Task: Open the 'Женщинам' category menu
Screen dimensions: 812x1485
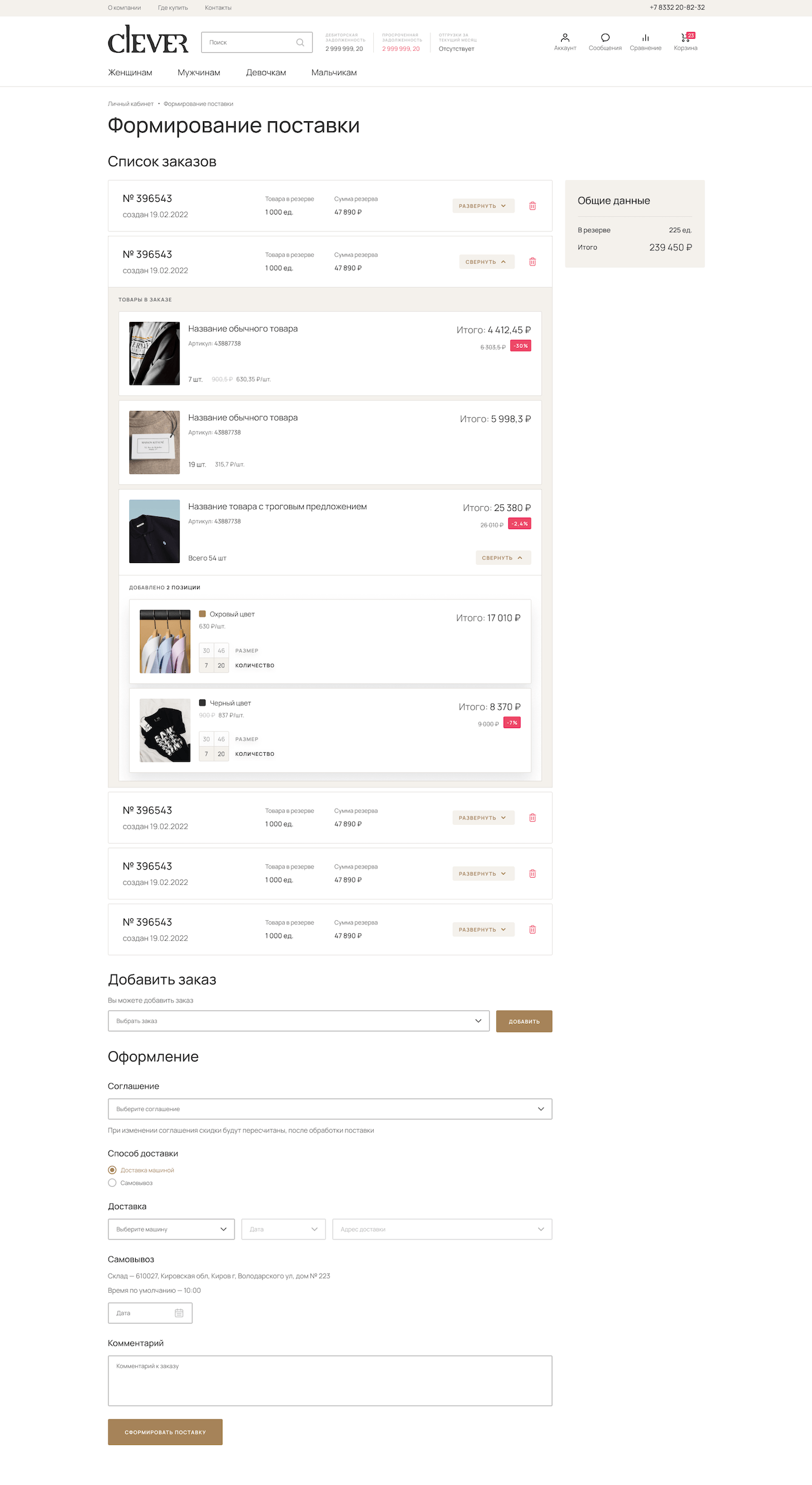Action: point(130,73)
